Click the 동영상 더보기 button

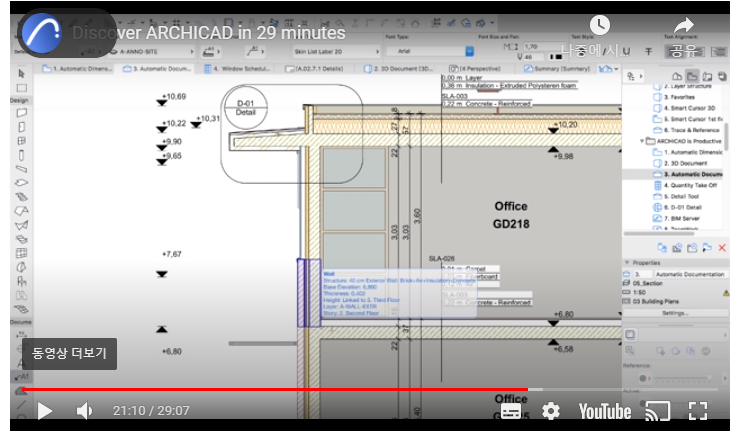point(69,354)
